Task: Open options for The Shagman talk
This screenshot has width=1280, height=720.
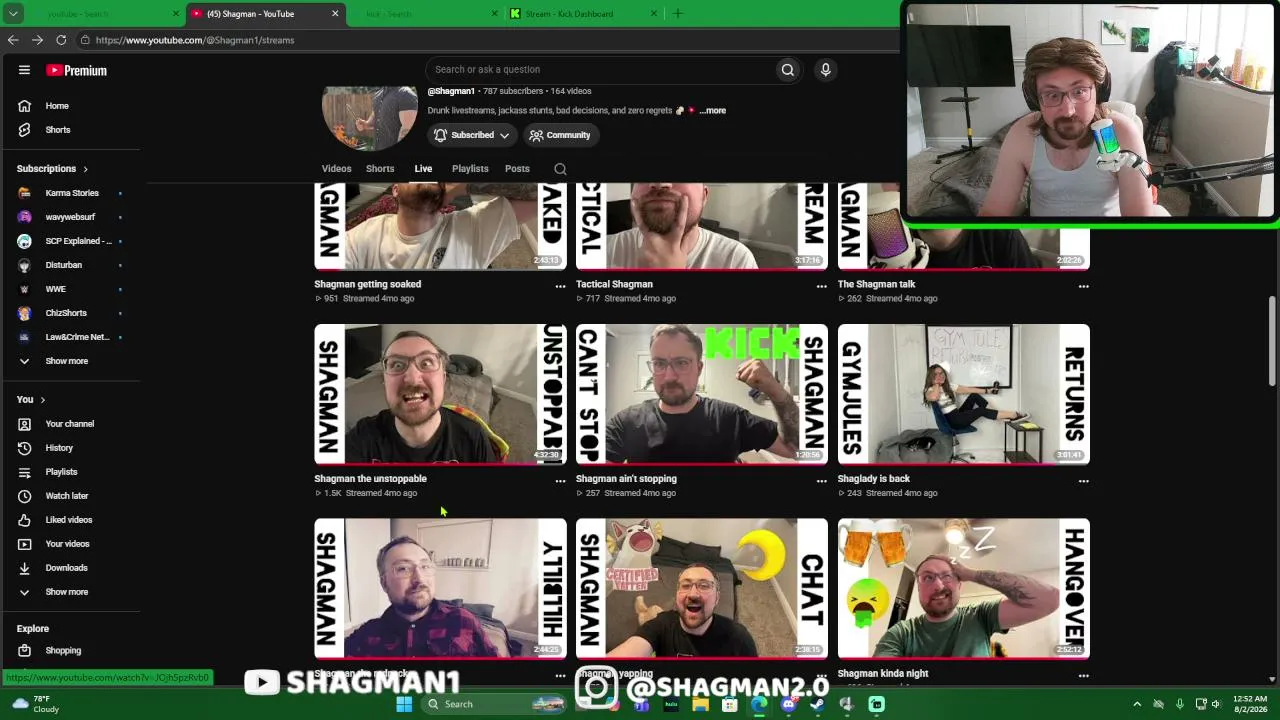Action: (1083, 286)
